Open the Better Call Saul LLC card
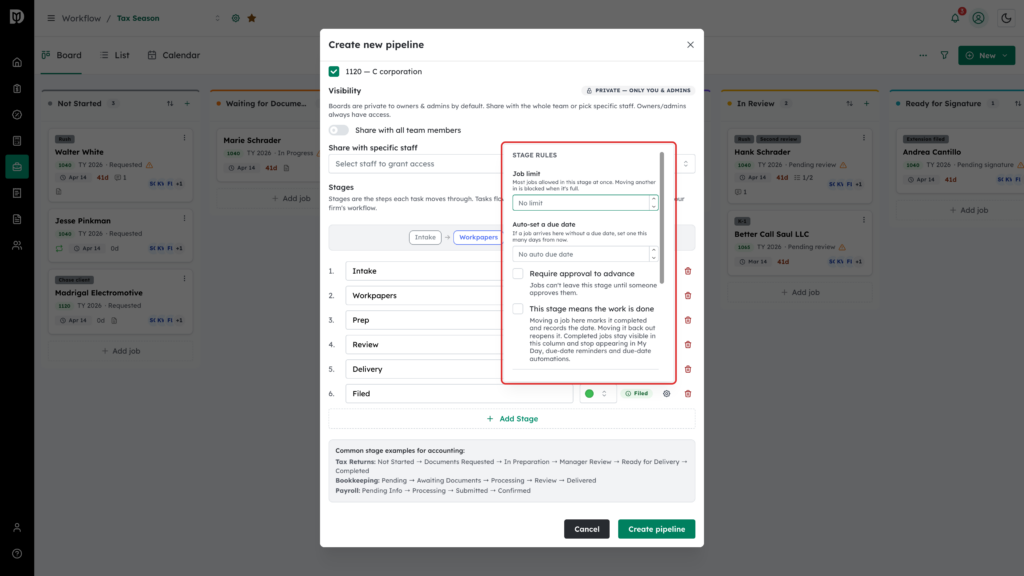Screen dimensions: 1024x576 (x=800, y=243)
